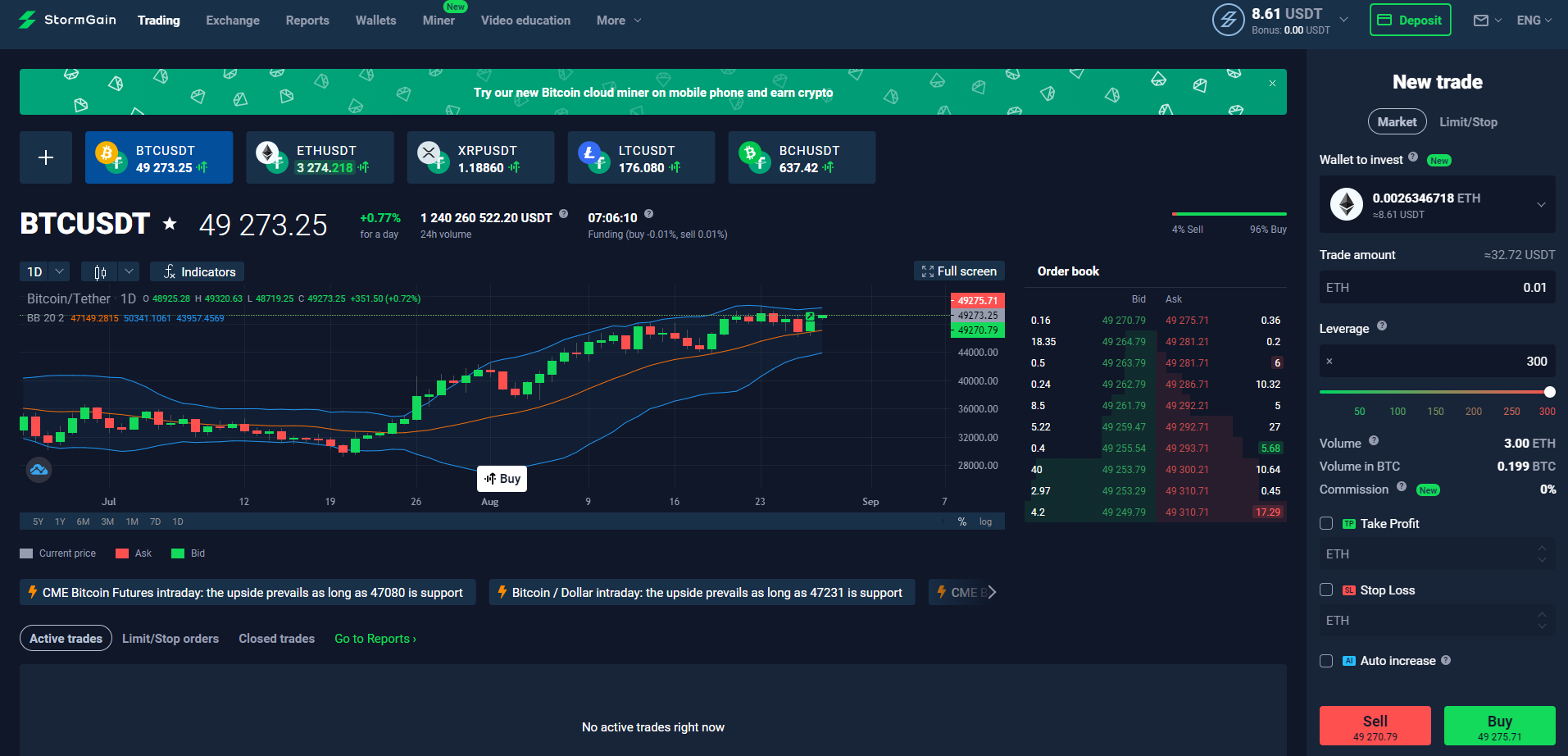1568x756 pixels.
Task: Click the lightning icon on the CME Bitcoin Futures news
Action: [x=33, y=592]
